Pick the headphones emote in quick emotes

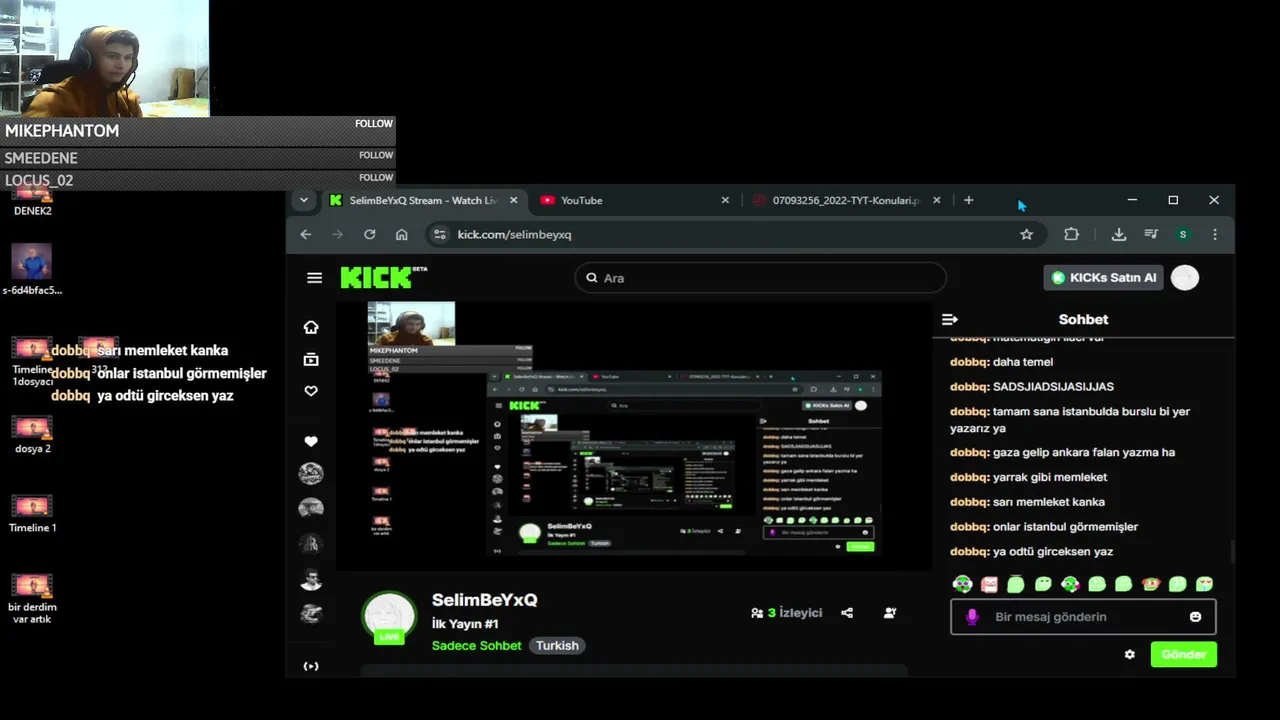[962, 584]
